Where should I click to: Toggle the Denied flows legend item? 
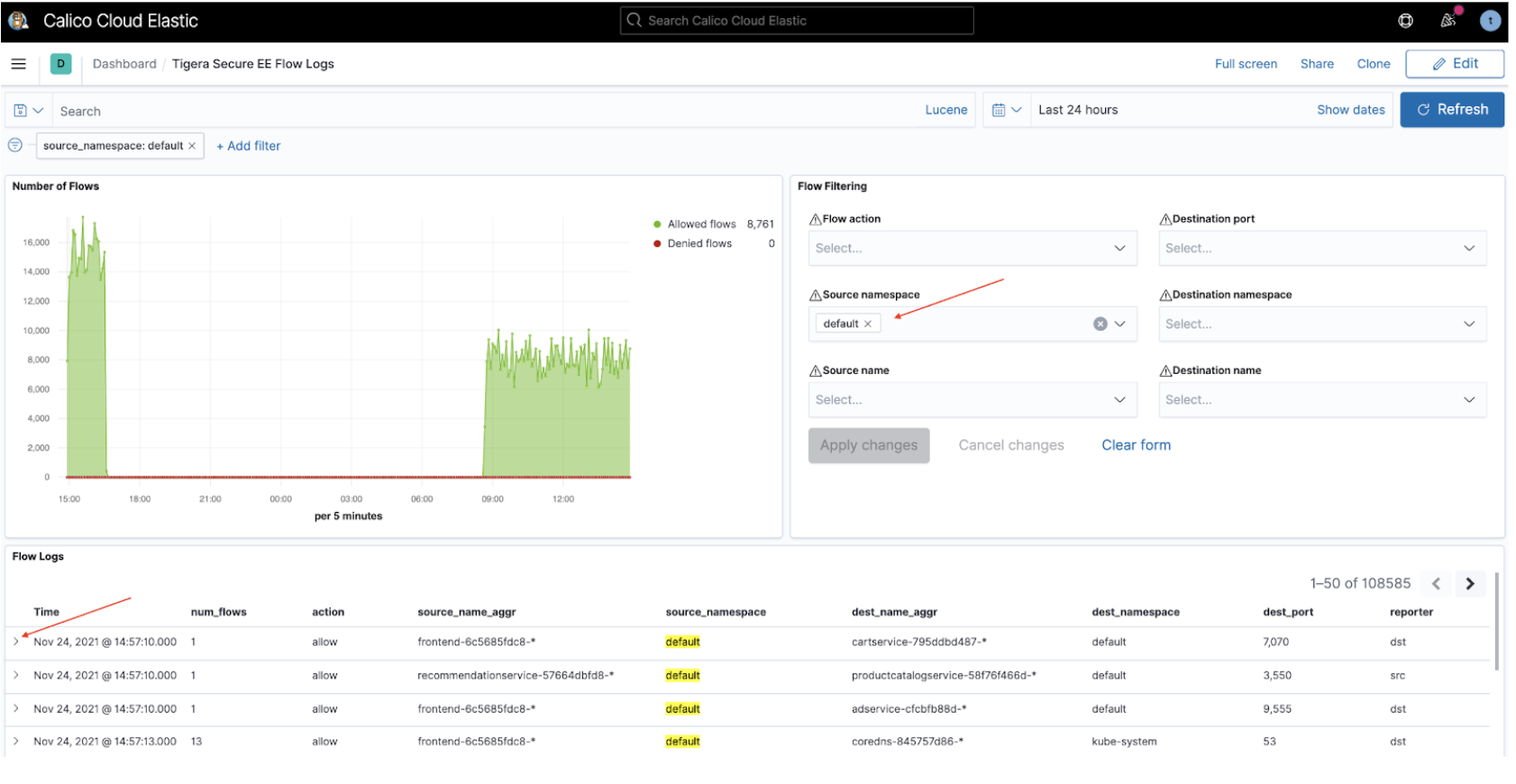point(699,243)
